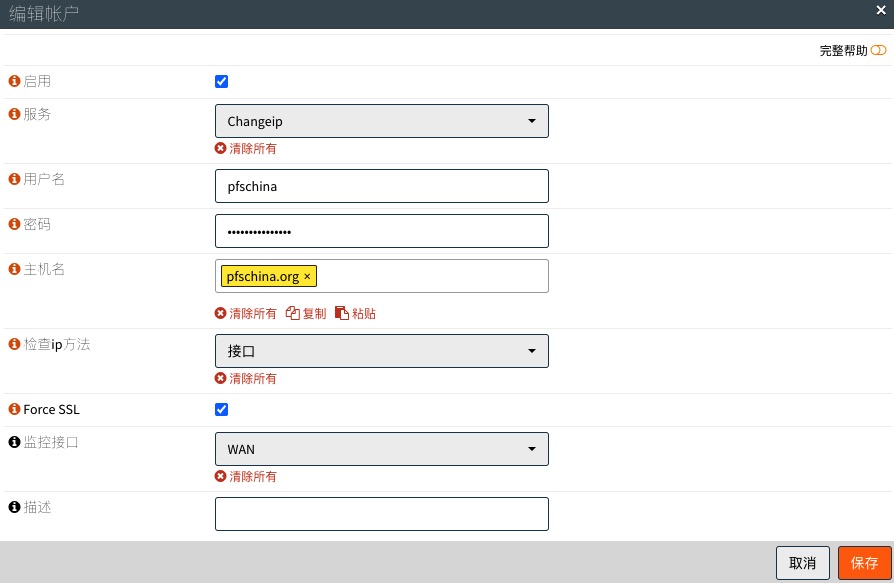Uncheck the 启用 checkbox
This screenshot has height=583, width=894.
coord(222,82)
